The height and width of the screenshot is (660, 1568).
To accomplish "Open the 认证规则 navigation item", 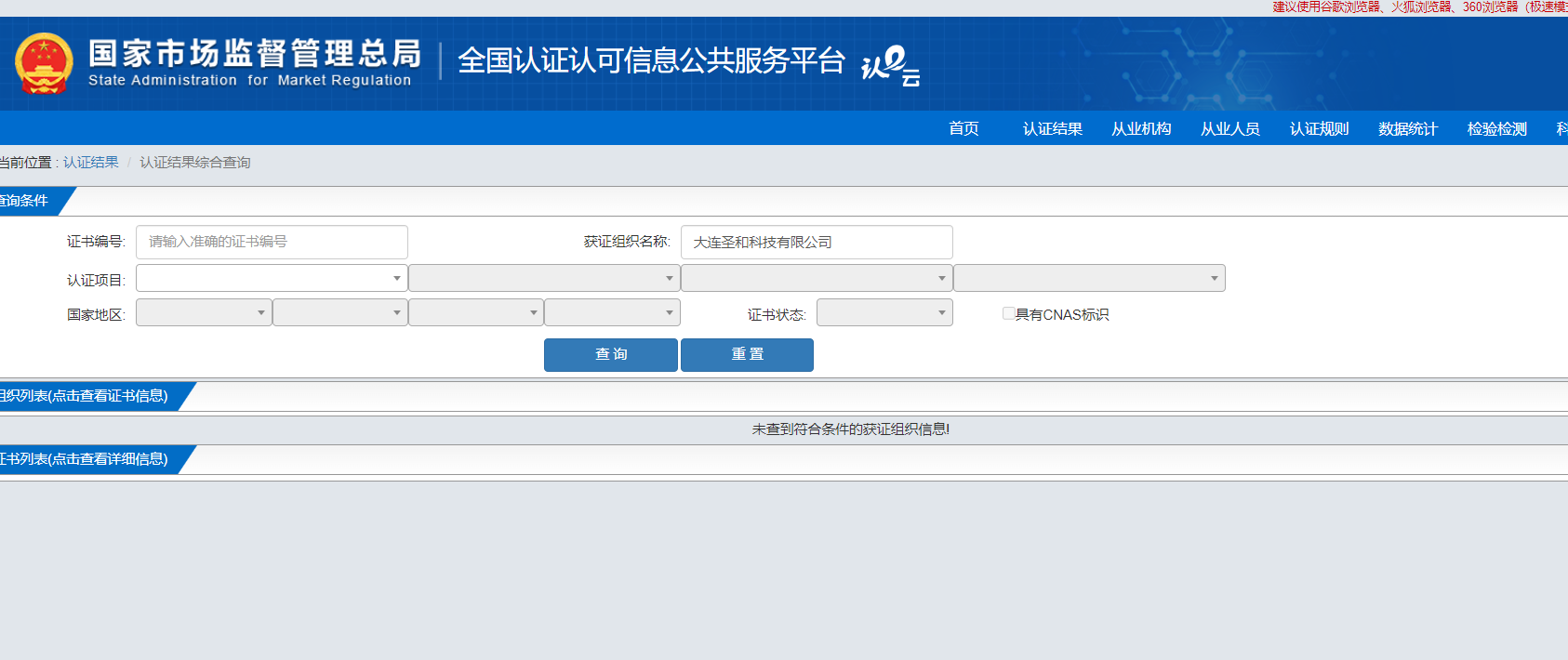I will [x=1319, y=128].
